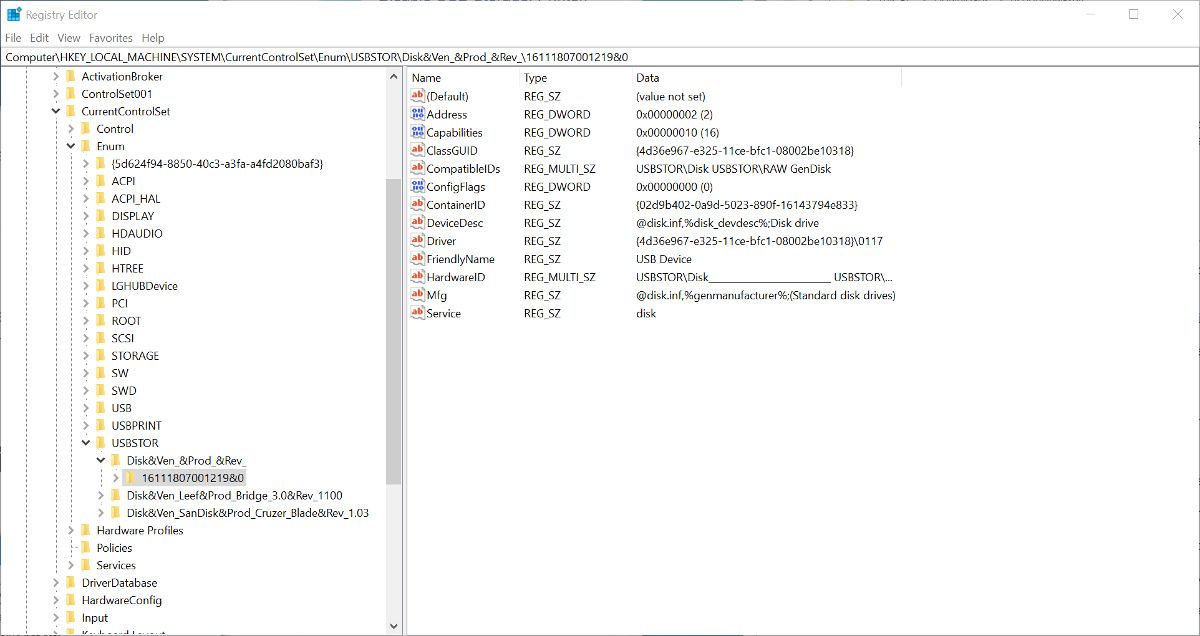Click the Hardware Profiles folder icon
1200x636 pixels.
(x=85, y=530)
